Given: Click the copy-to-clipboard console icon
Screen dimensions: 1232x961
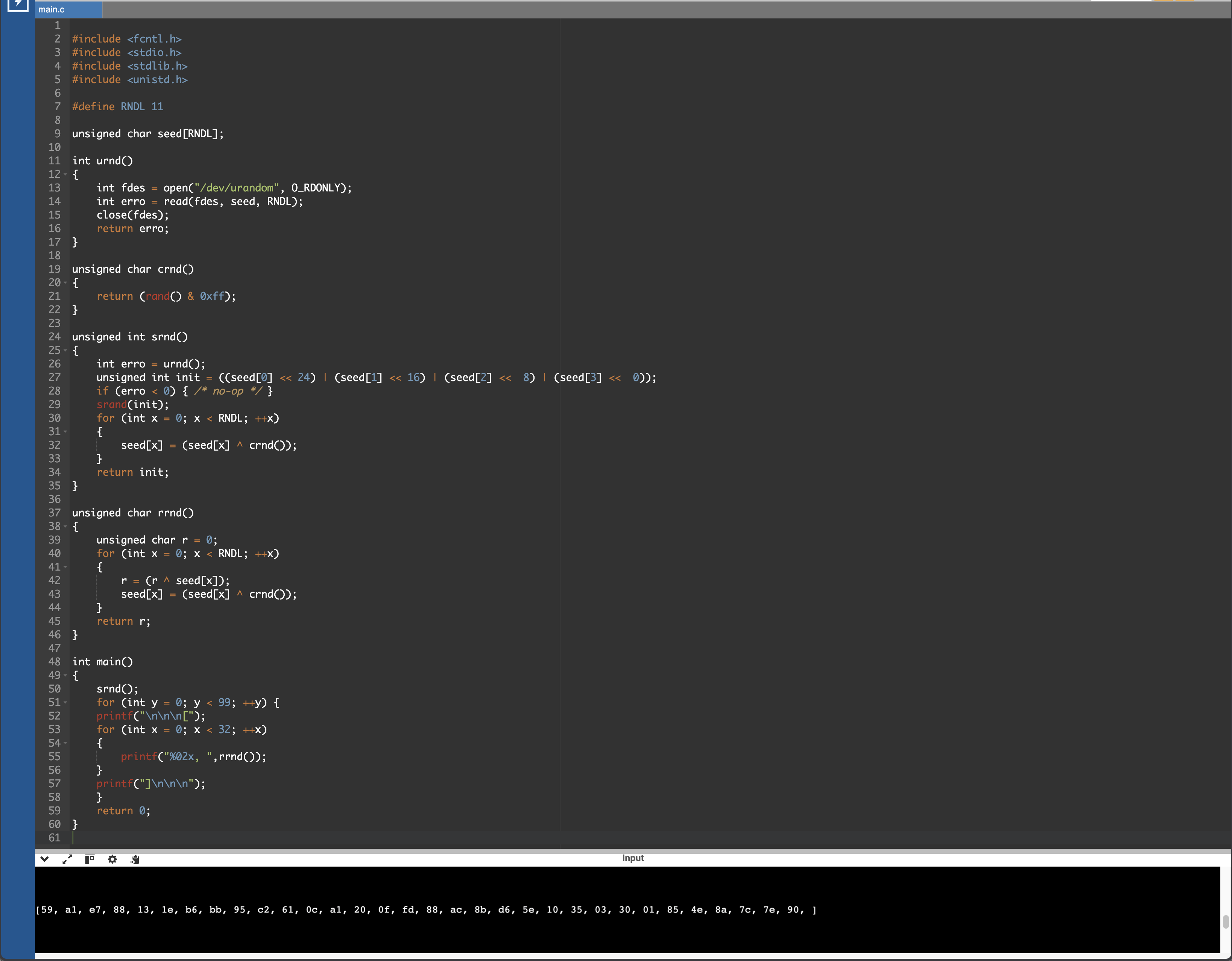Looking at the screenshot, I should pos(135,859).
